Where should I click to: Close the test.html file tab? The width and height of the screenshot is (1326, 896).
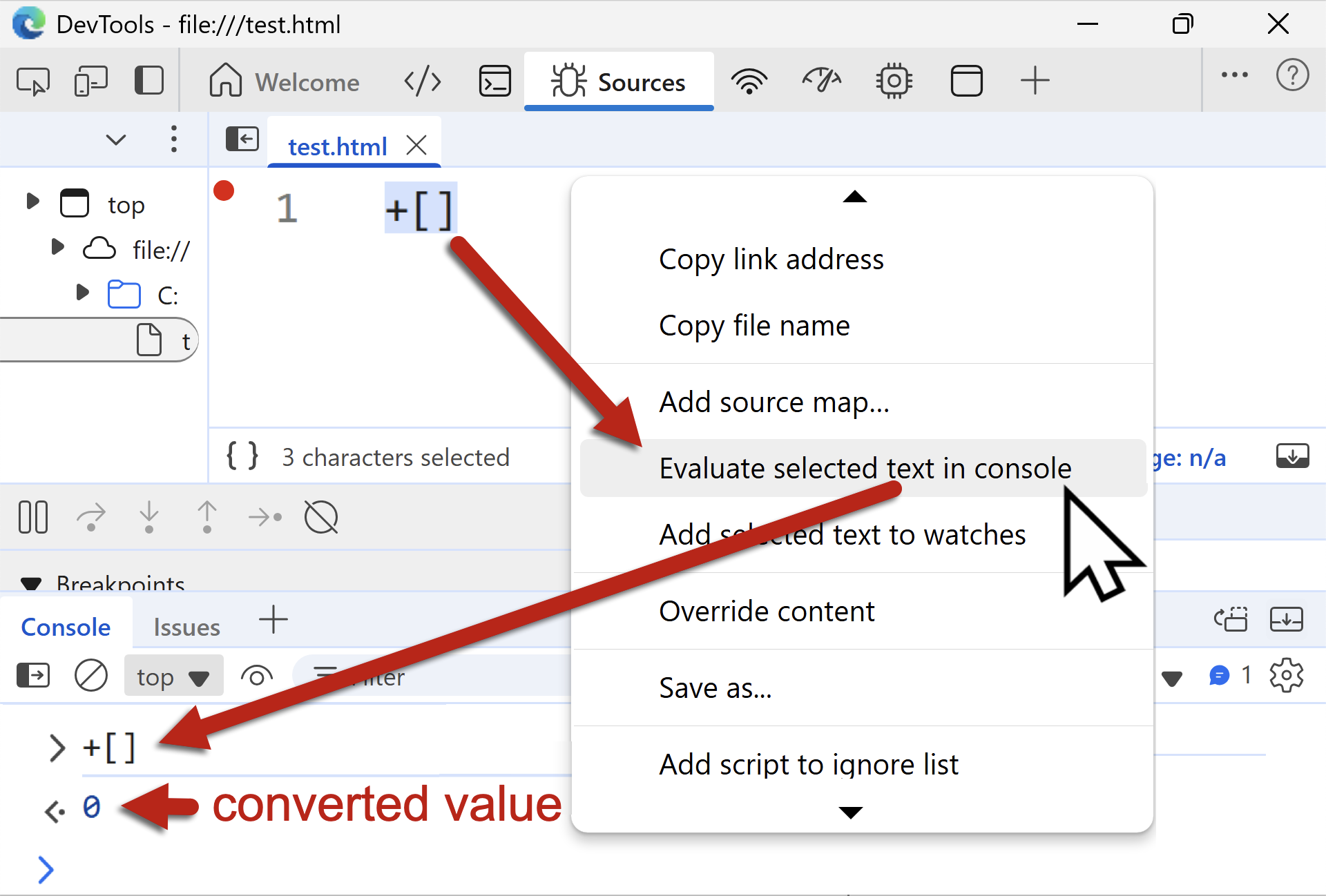point(416,146)
